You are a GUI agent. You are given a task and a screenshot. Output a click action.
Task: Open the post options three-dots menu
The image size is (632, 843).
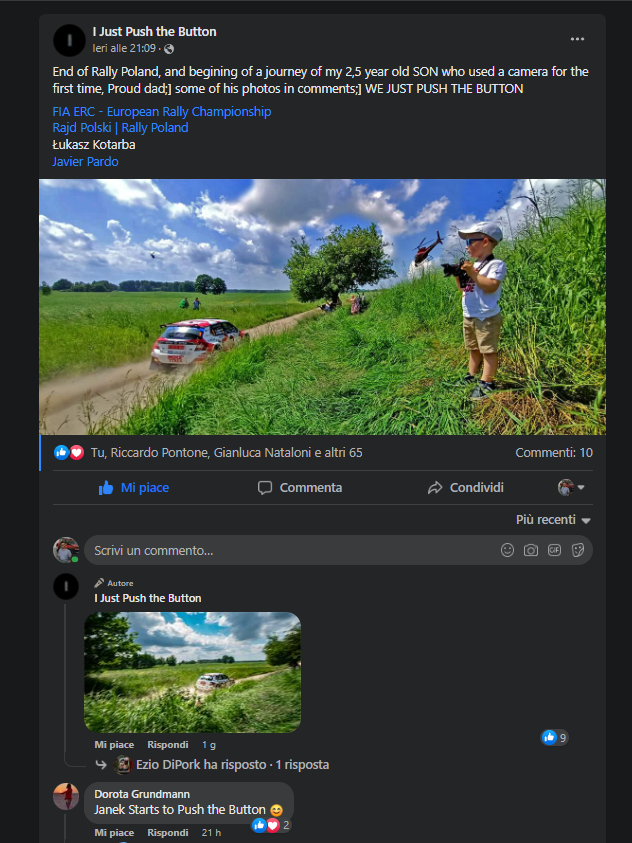(577, 39)
